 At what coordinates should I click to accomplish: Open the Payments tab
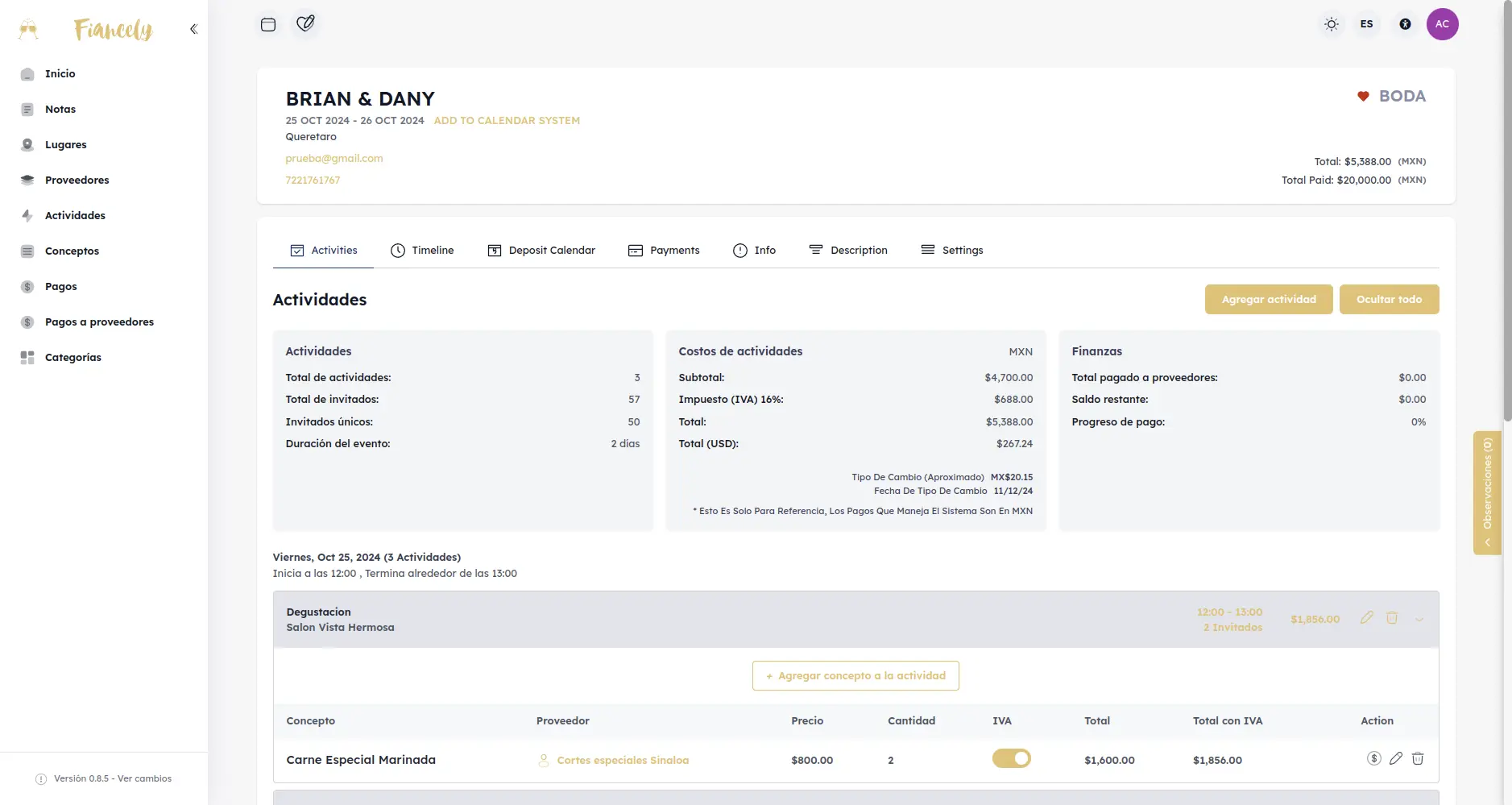point(664,251)
